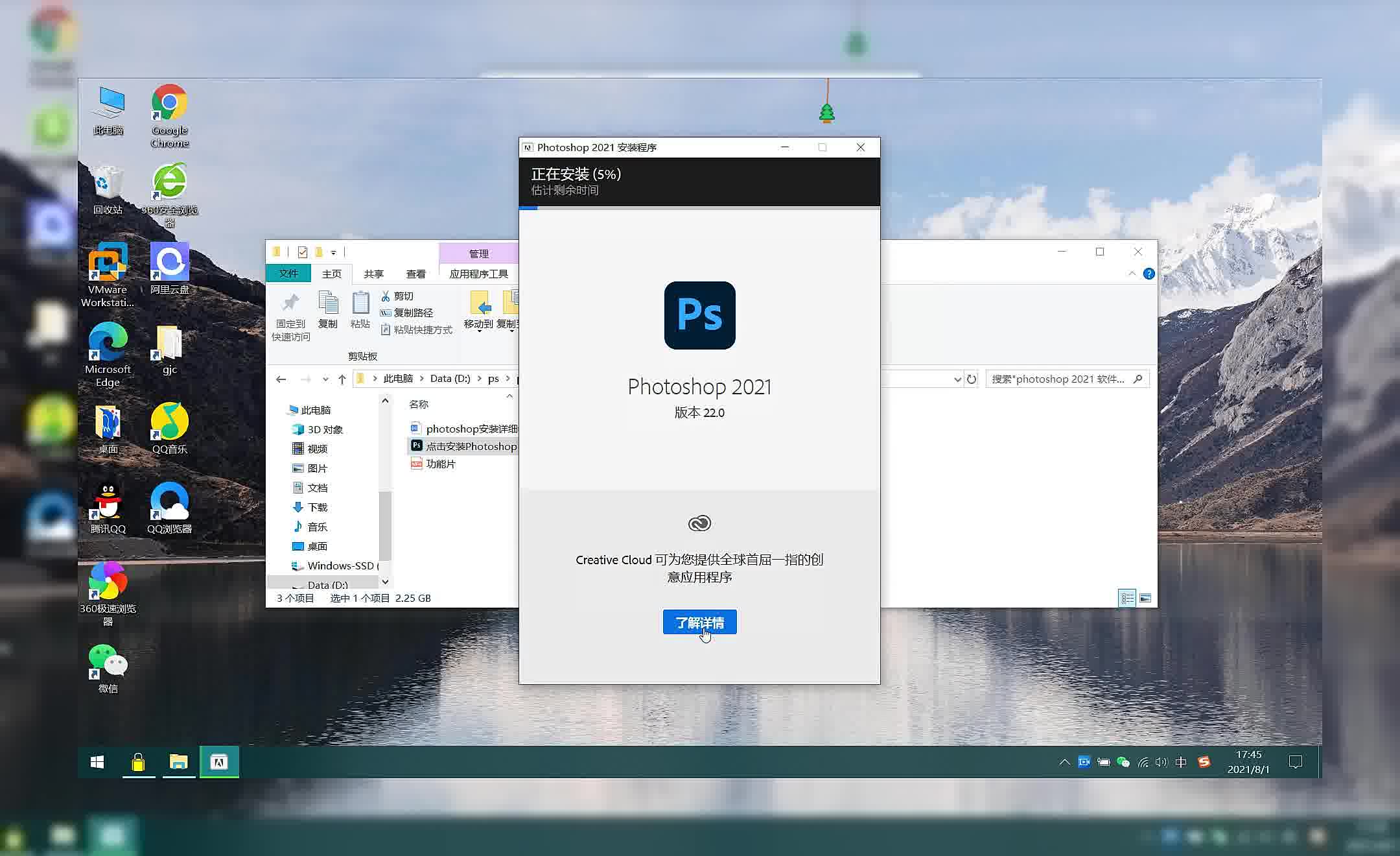Open the 桌面 folder icon on the desktop
Image resolution: width=1400 pixels, height=856 pixels.
(x=108, y=429)
